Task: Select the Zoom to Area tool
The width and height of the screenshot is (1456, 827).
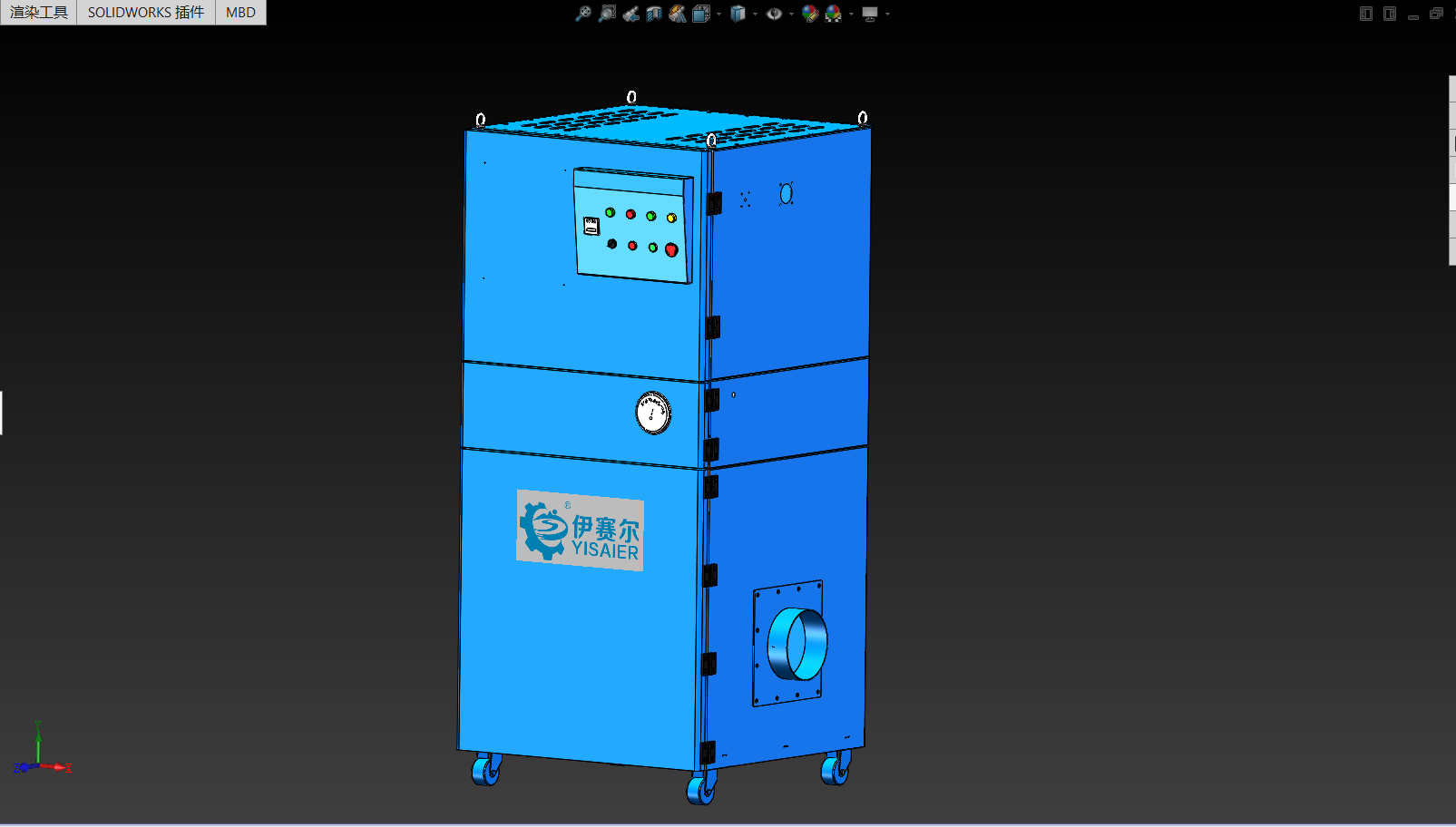Action: click(x=607, y=14)
